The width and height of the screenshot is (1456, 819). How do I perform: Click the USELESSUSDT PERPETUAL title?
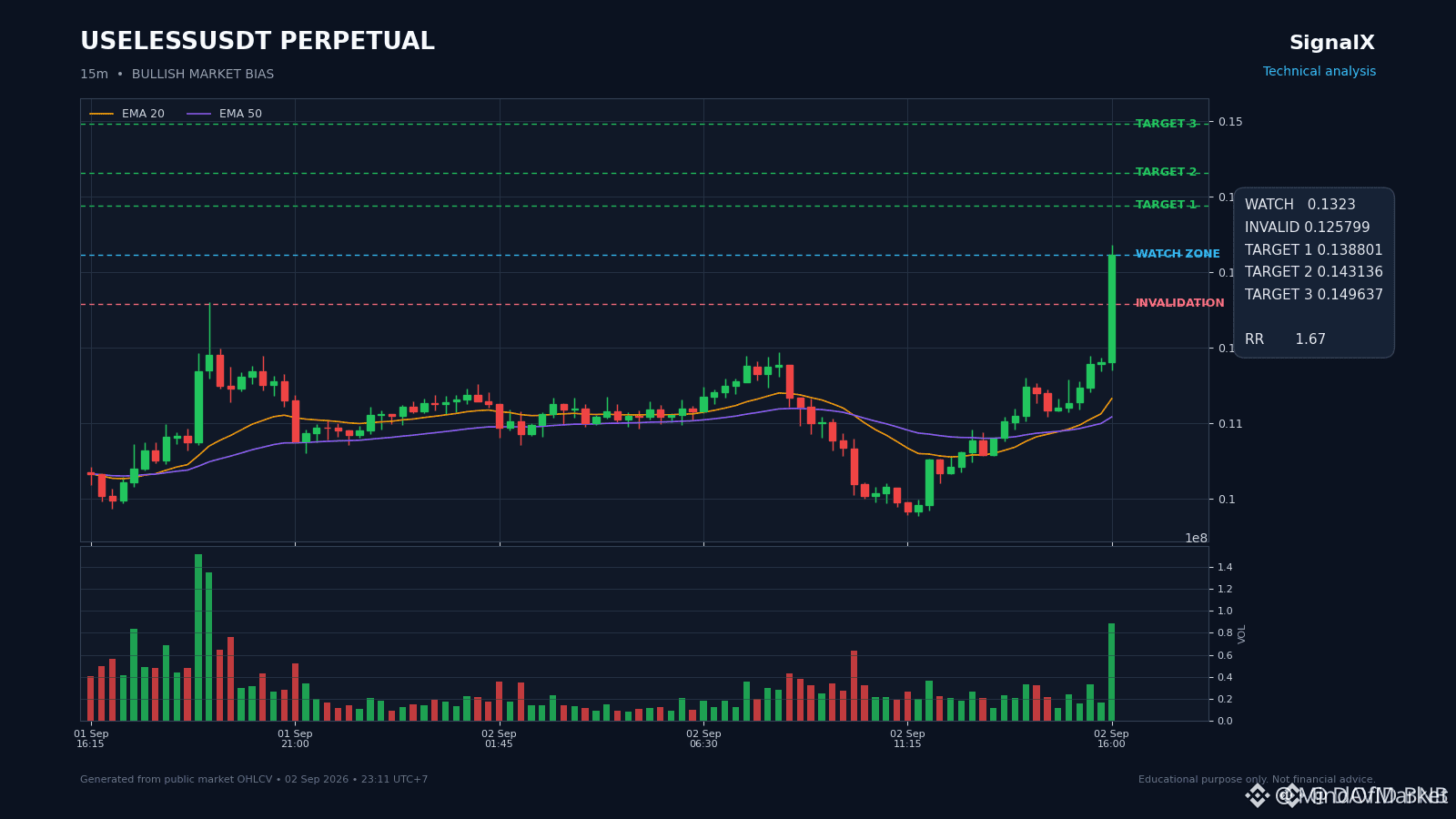point(258,42)
